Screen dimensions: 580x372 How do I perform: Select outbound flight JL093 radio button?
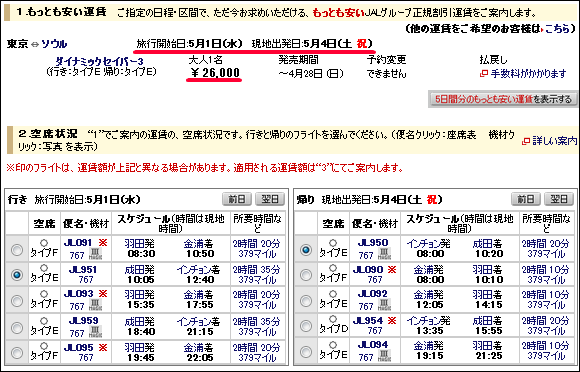click(17, 300)
